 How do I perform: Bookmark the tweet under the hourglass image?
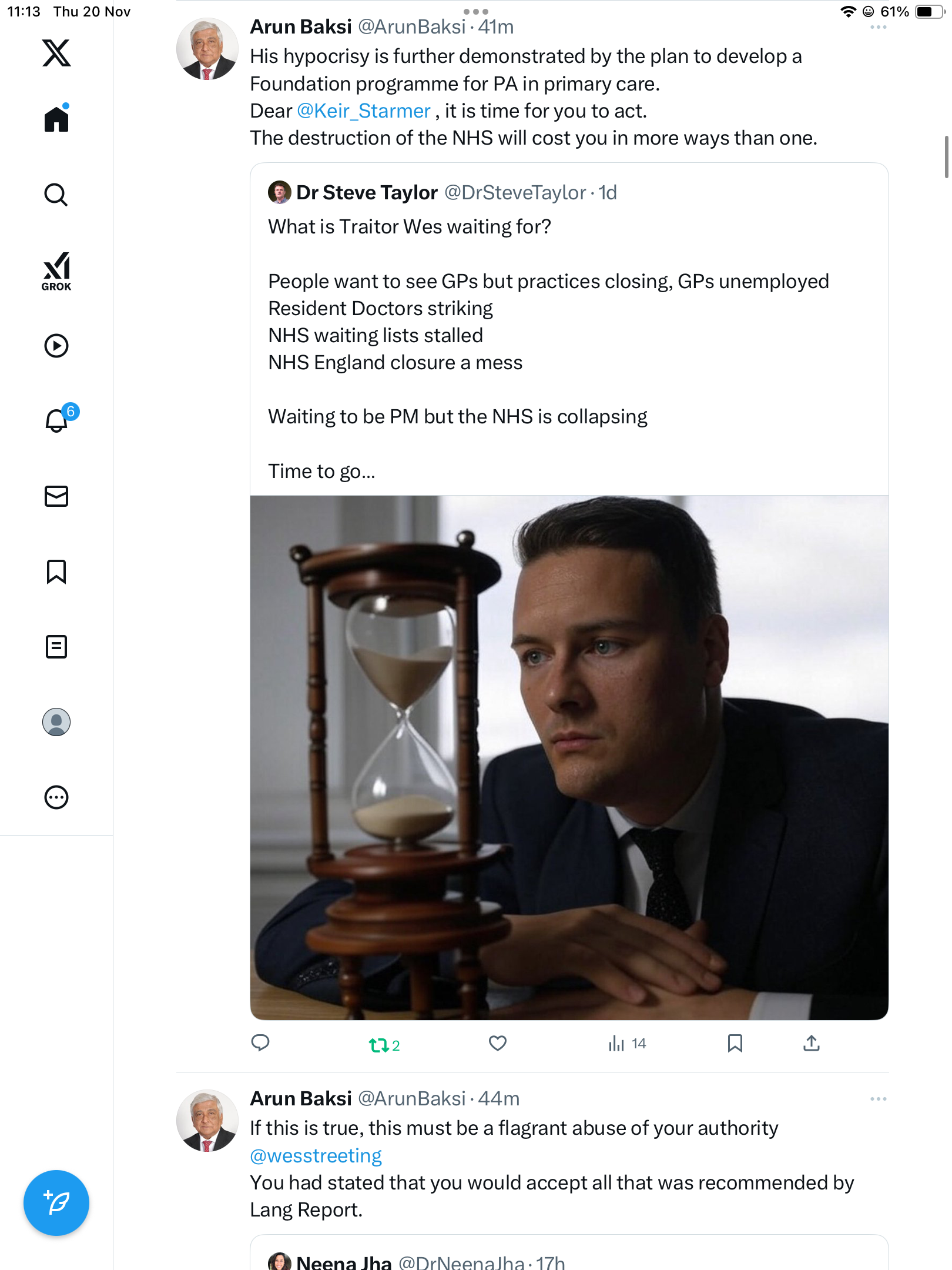[735, 1044]
